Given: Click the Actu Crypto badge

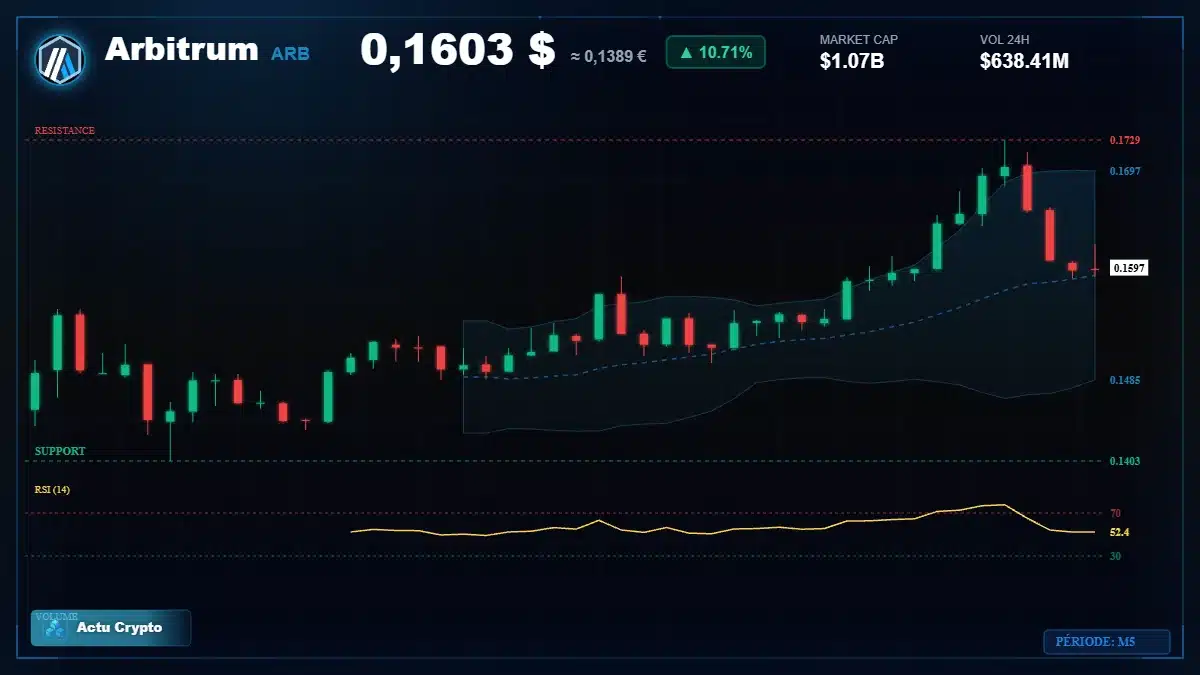Looking at the screenshot, I should pyautogui.click(x=111, y=628).
